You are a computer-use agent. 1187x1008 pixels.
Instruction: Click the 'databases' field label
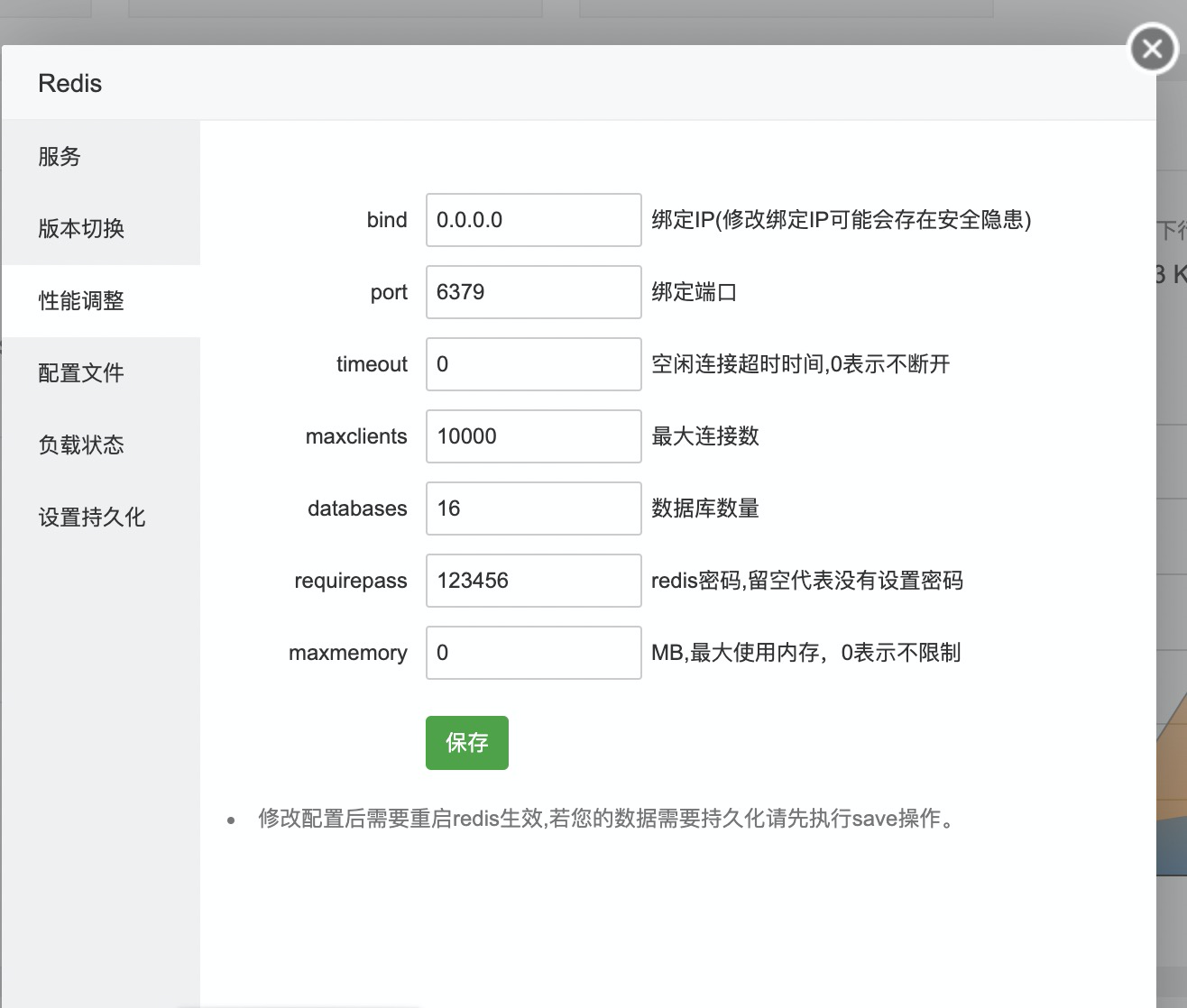[357, 509]
